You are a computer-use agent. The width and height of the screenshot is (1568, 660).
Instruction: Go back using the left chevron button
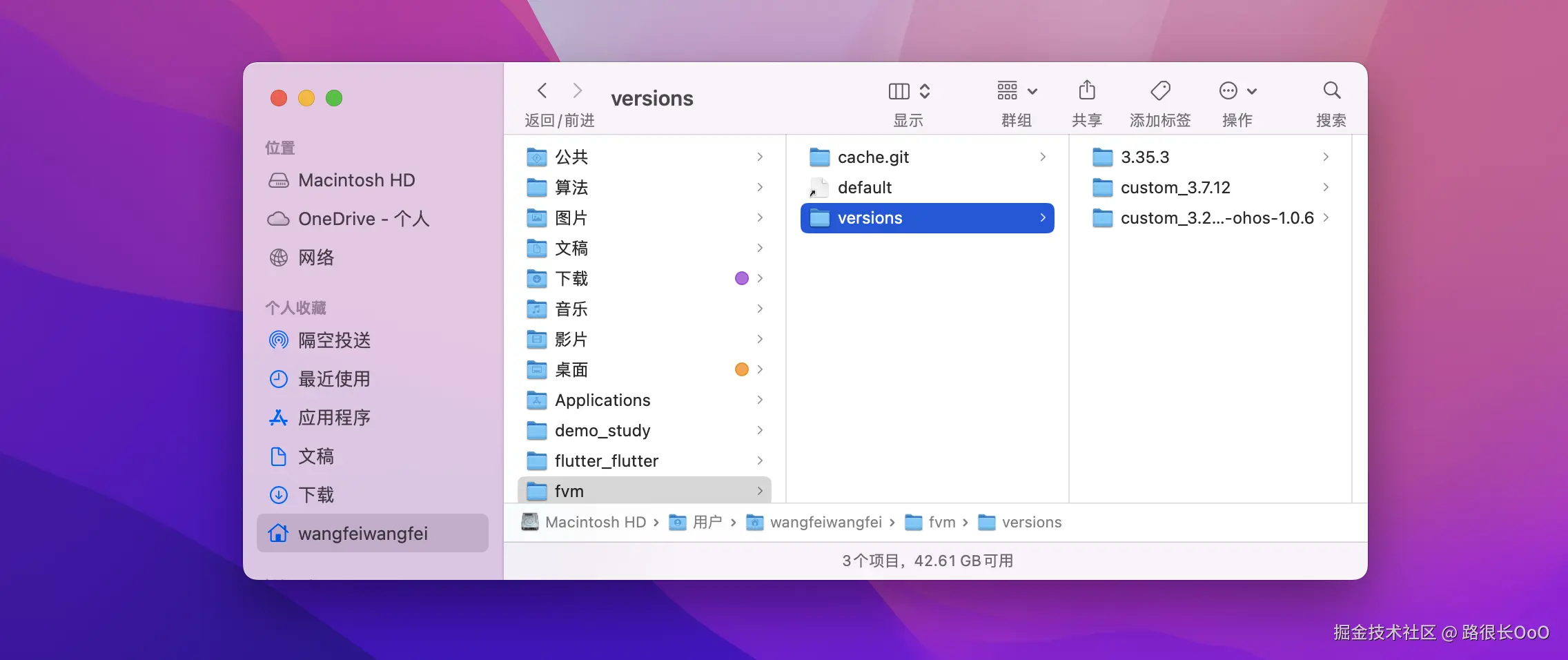pyautogui.click(x=542, y=90)
